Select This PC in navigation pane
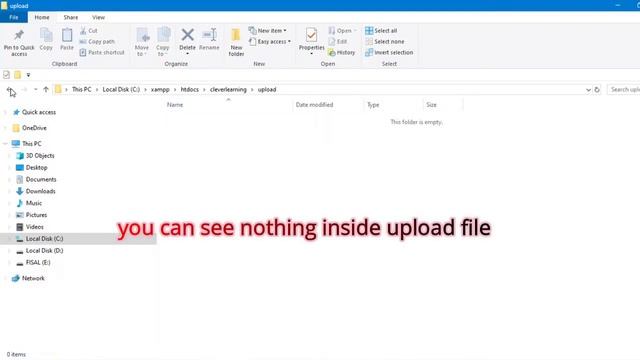 (31, 144)
